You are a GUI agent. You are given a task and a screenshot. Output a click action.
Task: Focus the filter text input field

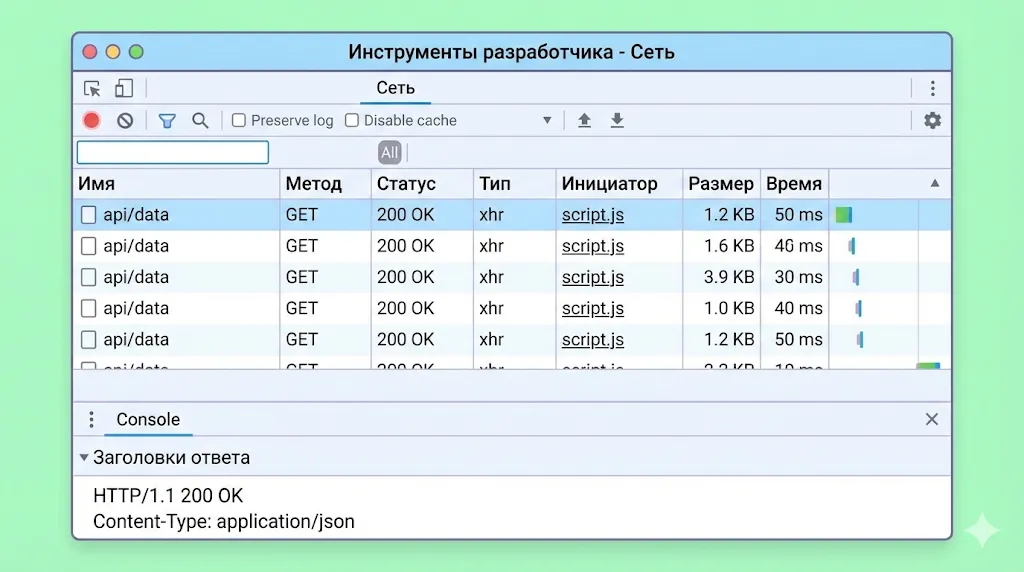[172, 153]
